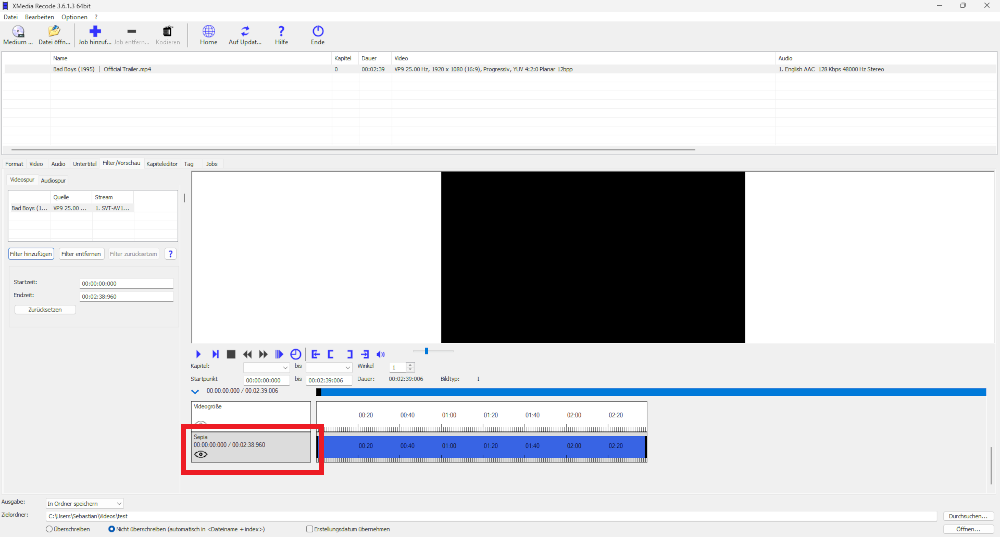Click the Startpunkt time field
Viewport: 1000px width, 537px height.
click(x=267, y=380)
